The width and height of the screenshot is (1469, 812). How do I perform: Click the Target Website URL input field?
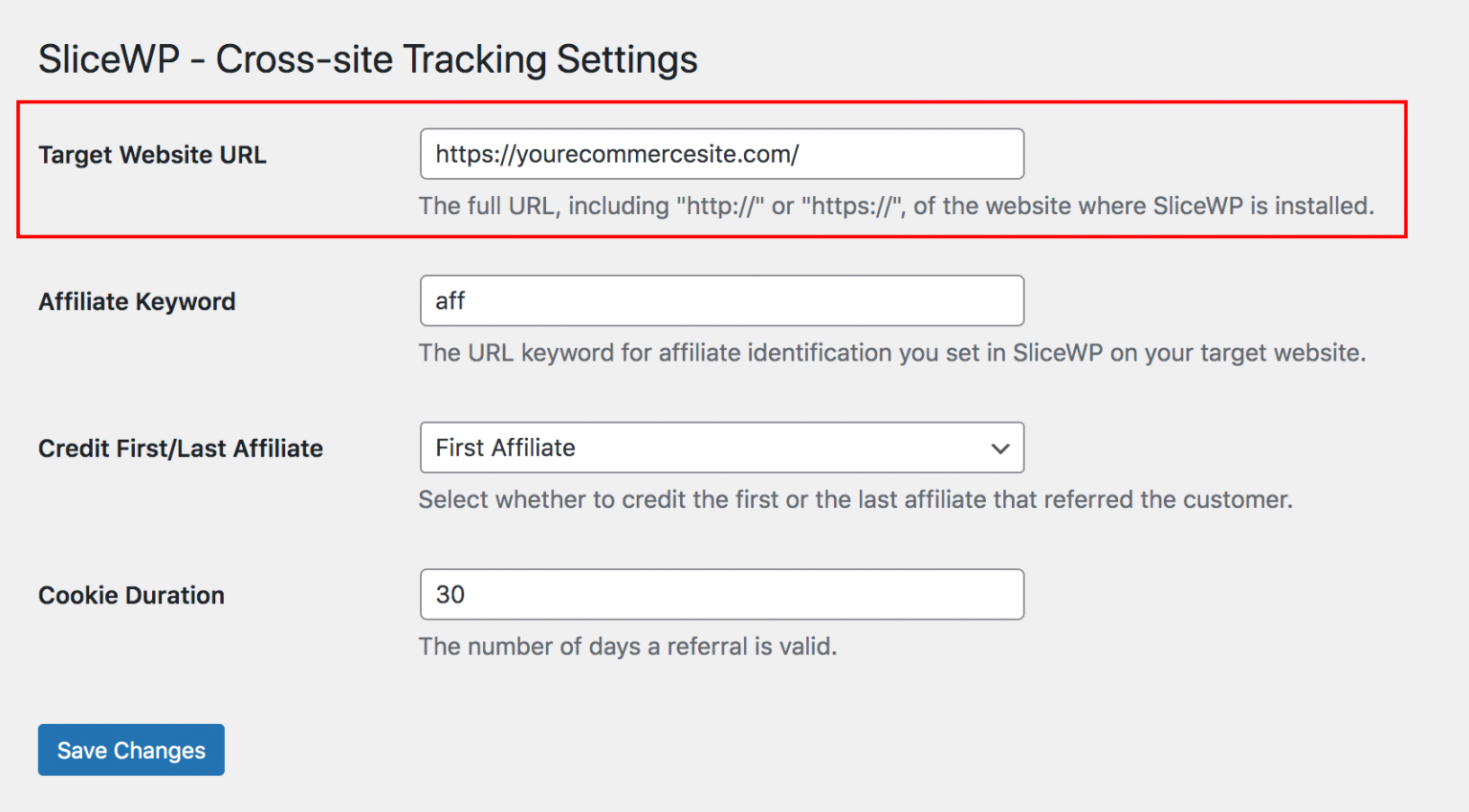pos(721,154)
